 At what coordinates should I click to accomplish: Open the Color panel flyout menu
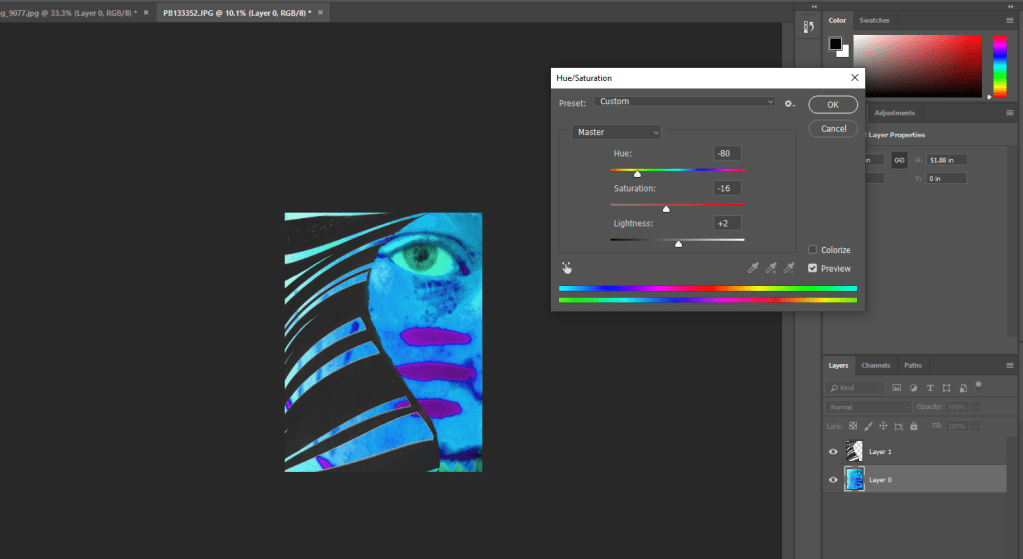click(1011, 21)
